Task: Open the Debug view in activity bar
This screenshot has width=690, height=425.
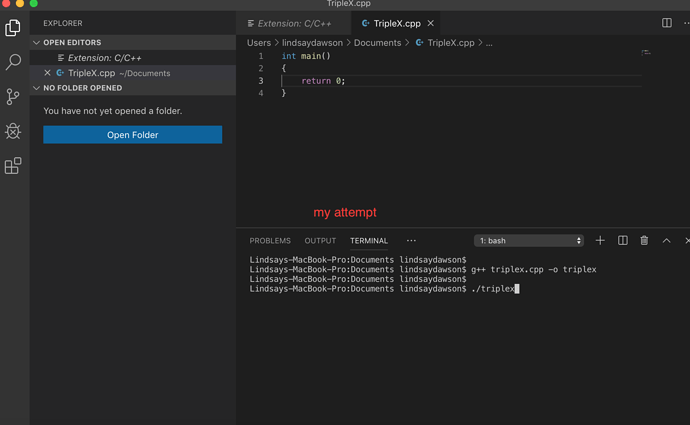Action: click(13, 131)
